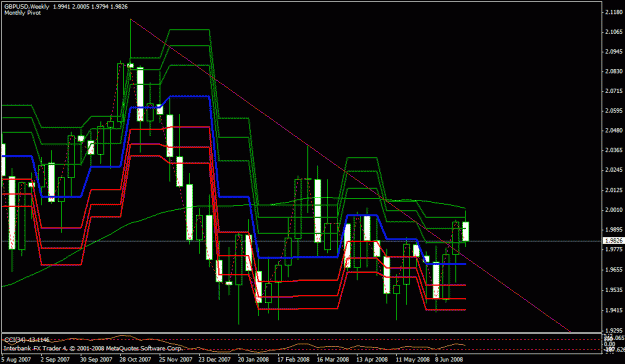Click the 23 Dec 2007 date label

point(214,359)
